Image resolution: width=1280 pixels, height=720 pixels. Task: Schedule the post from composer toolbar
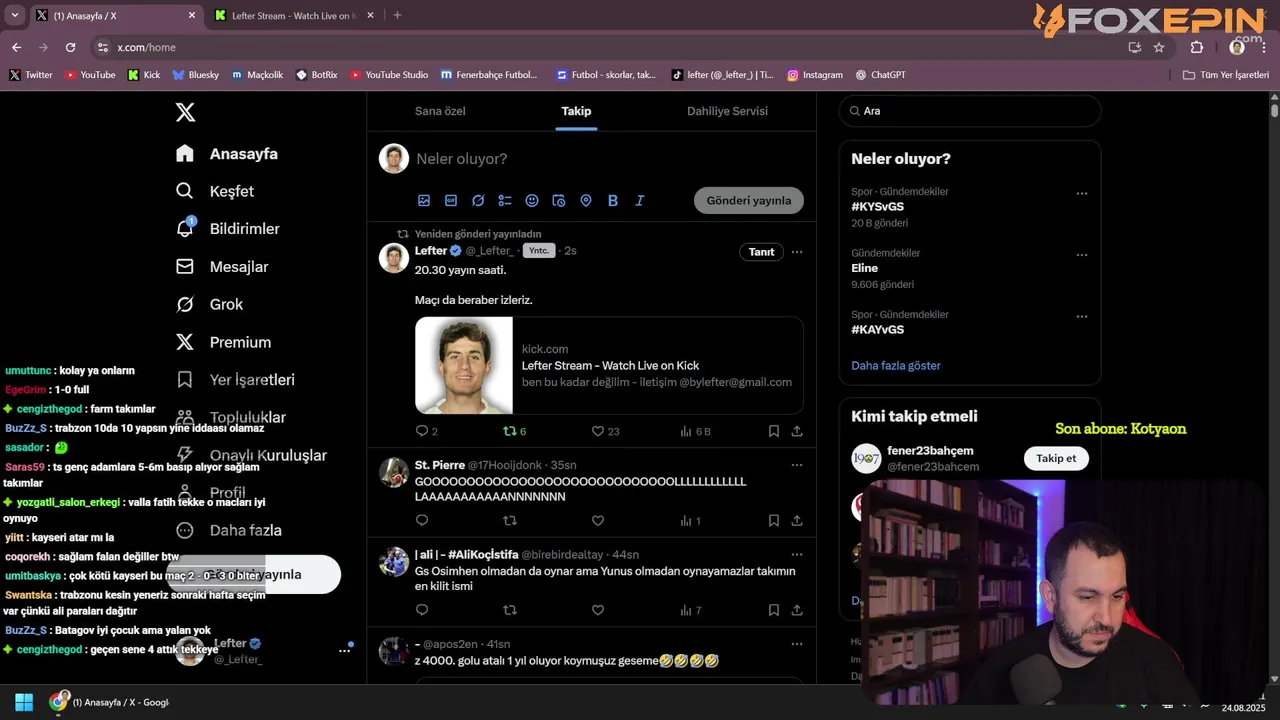pyautogui.click(x=559, y=200)
